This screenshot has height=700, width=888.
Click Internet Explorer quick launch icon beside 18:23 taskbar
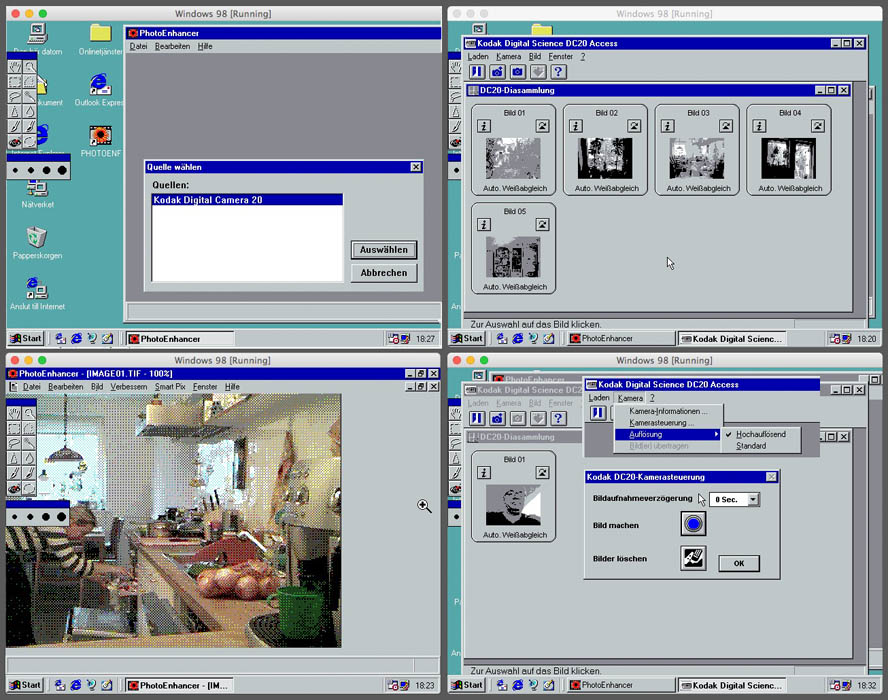point(76,685)
